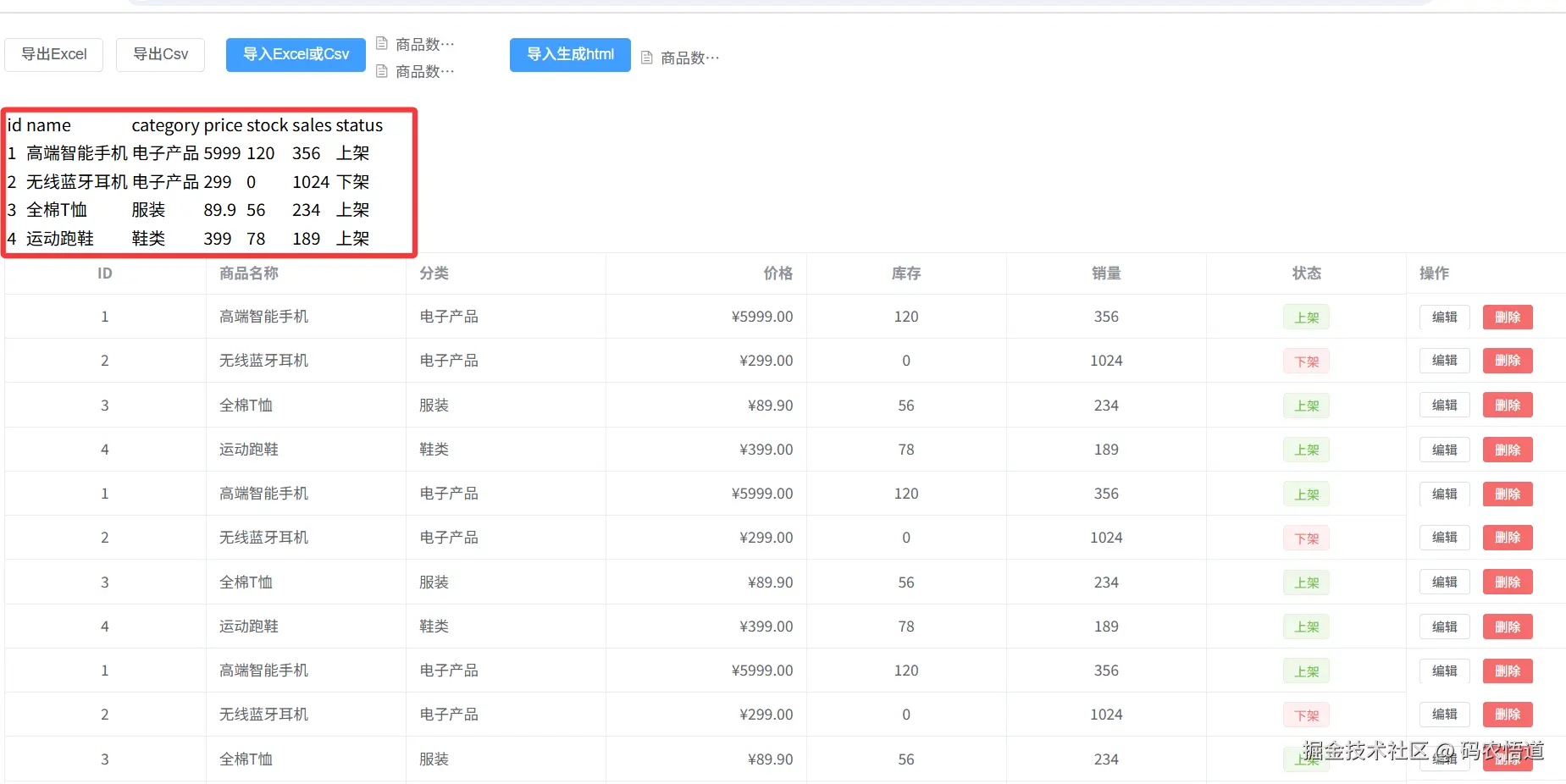
Task: Edit the third 高端智能手机 row
Action: tap(1445, 671)
